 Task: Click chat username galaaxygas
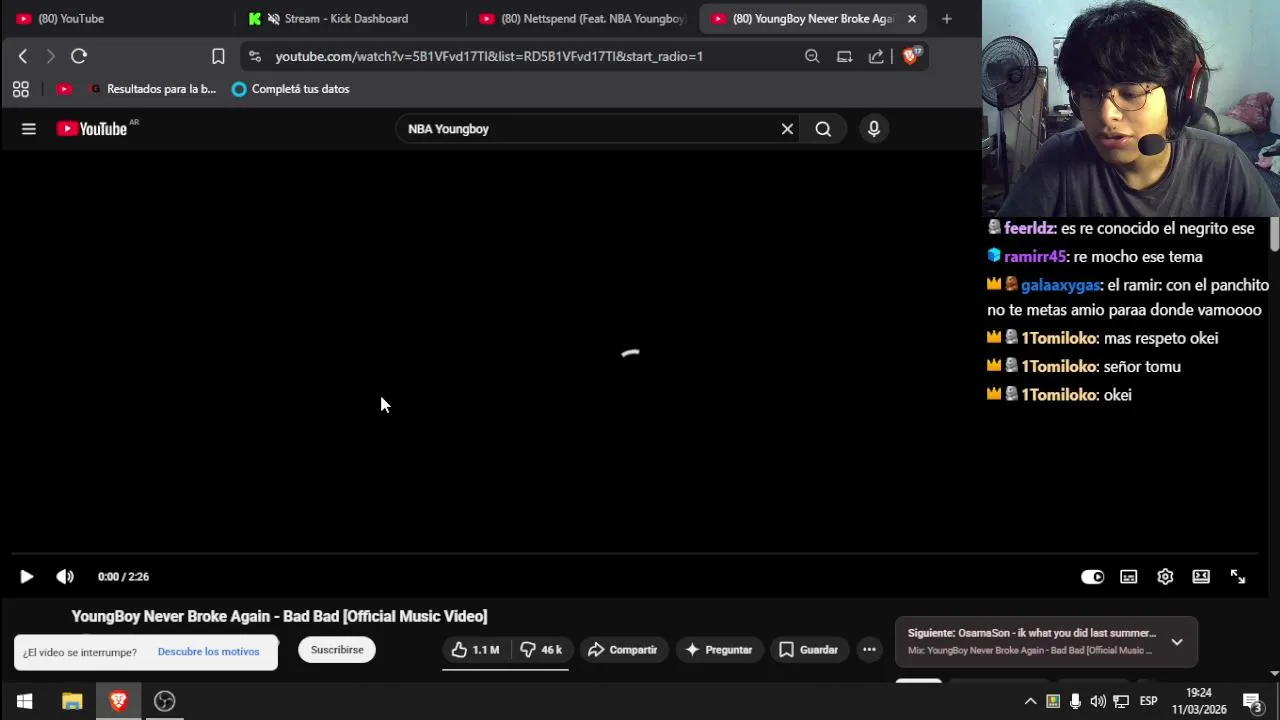[1060, 285]
